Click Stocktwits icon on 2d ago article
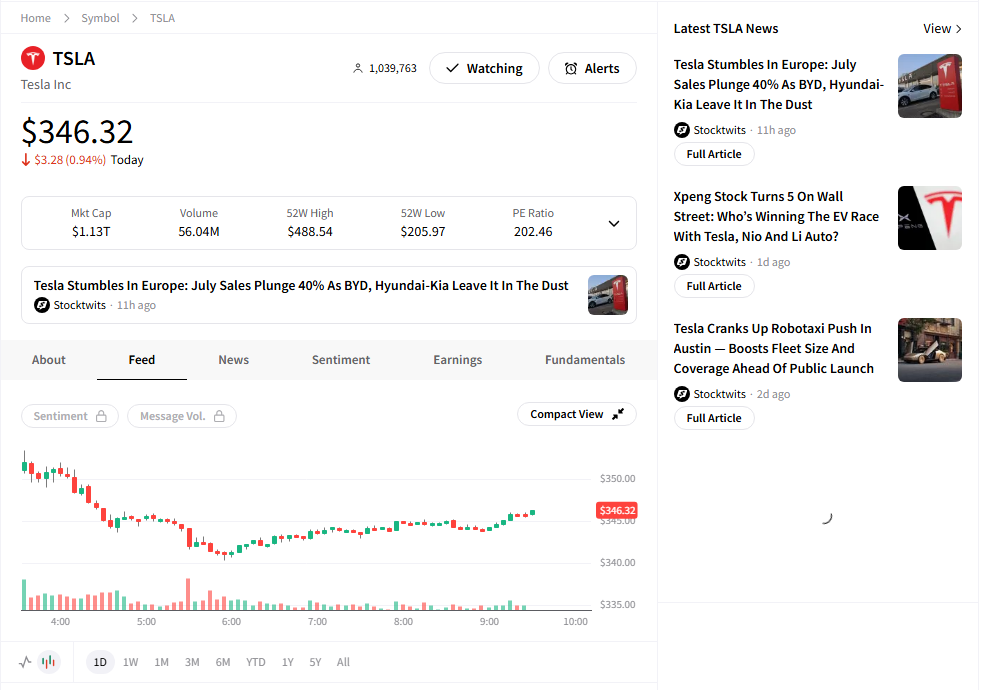 (x=682, y=394)
